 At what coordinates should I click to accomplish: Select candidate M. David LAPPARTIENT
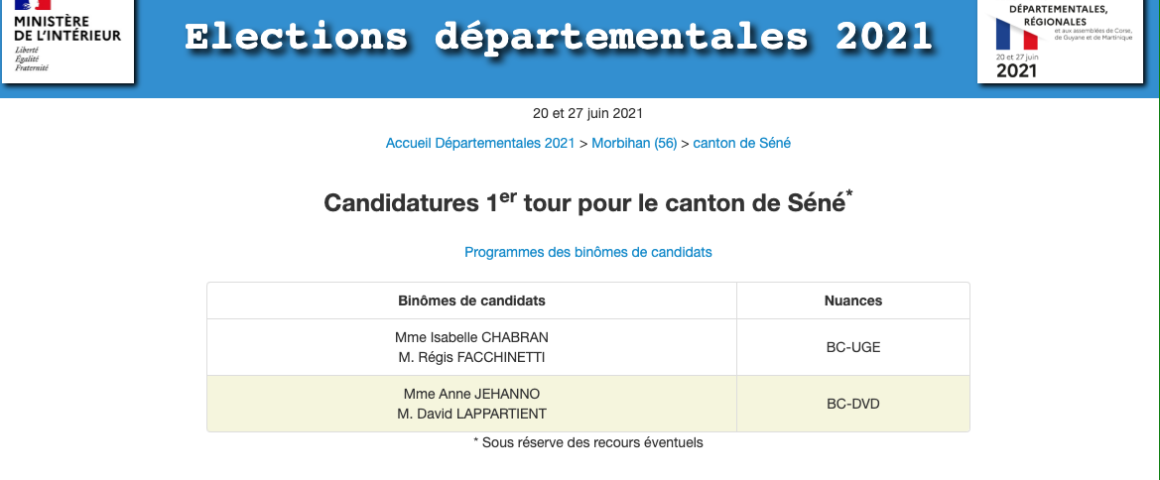click(472, 414)
